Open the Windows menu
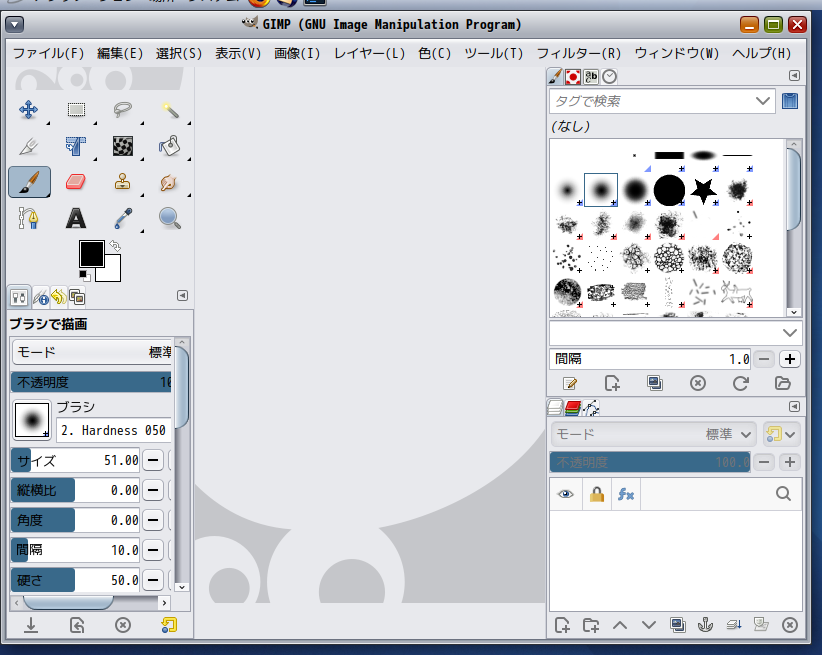The width and height of the screenshot is (822, 655). 677,53
